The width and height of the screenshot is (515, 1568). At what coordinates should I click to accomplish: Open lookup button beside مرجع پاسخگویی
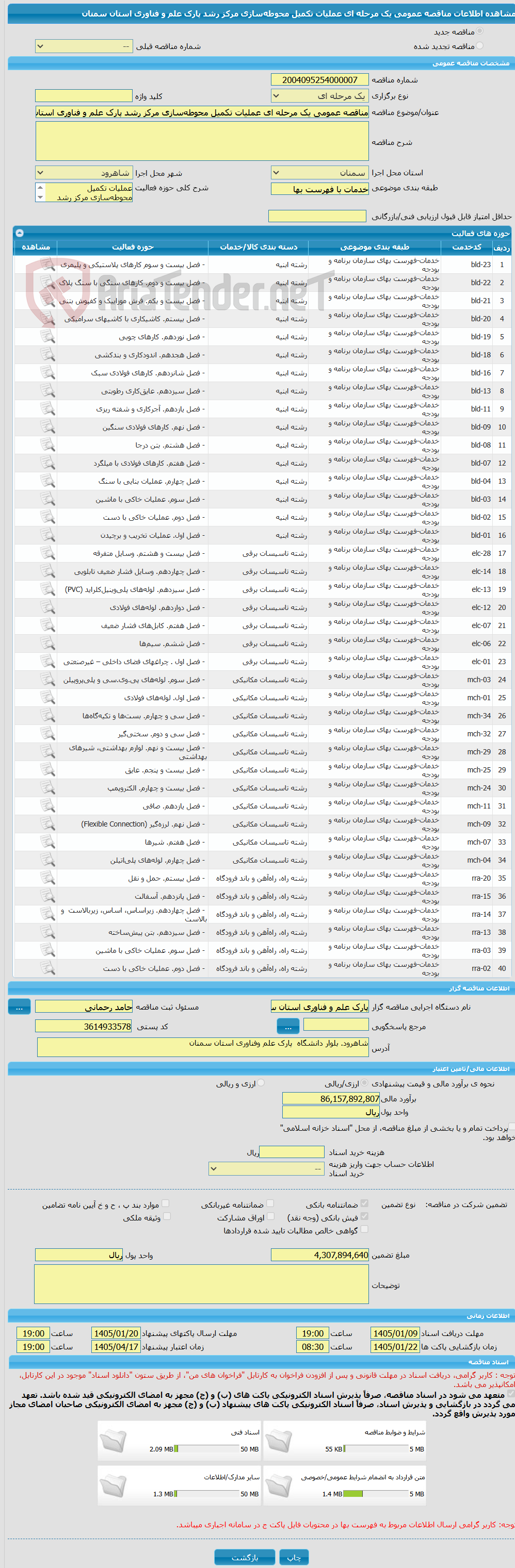(x=287, y=1026)
